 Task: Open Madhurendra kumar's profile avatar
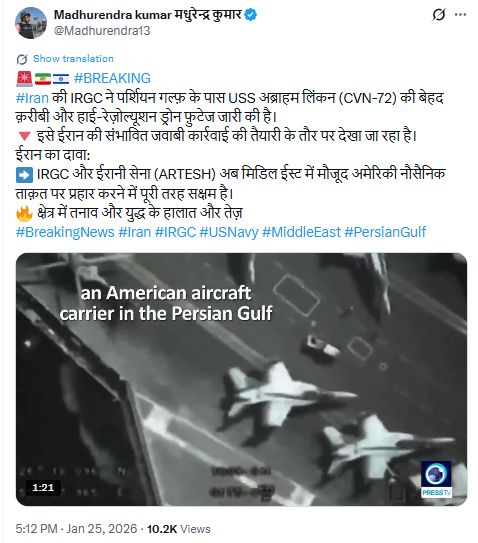(31, 23)
